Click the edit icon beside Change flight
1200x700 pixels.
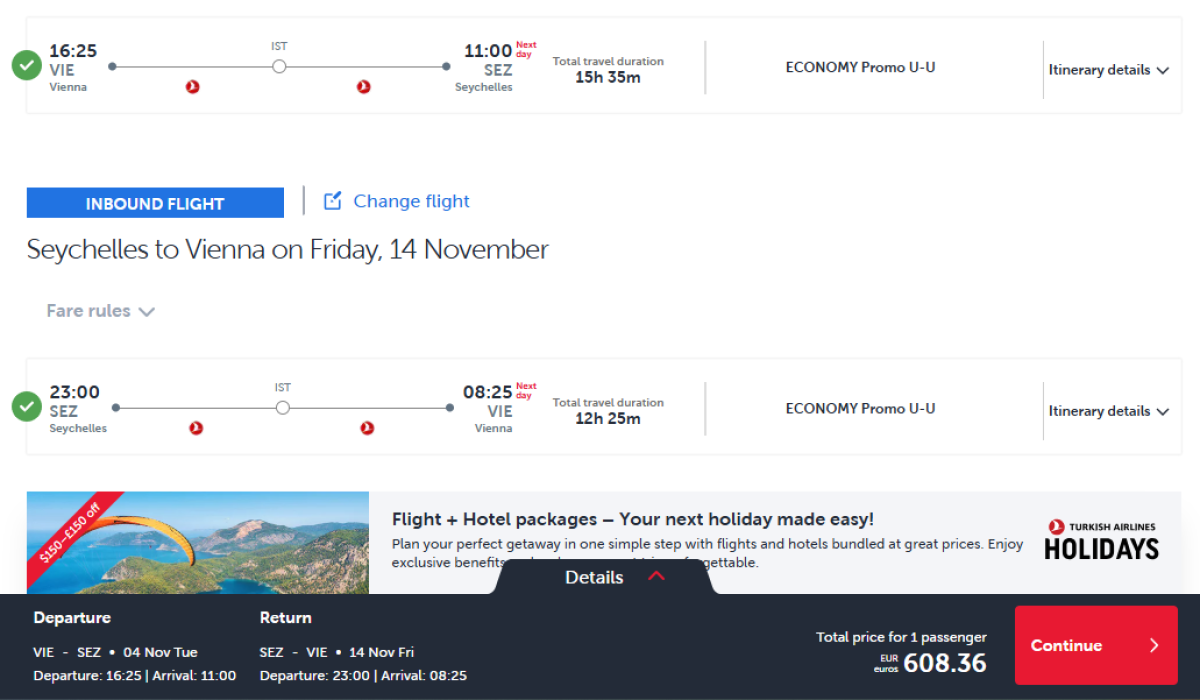(333, 201)
